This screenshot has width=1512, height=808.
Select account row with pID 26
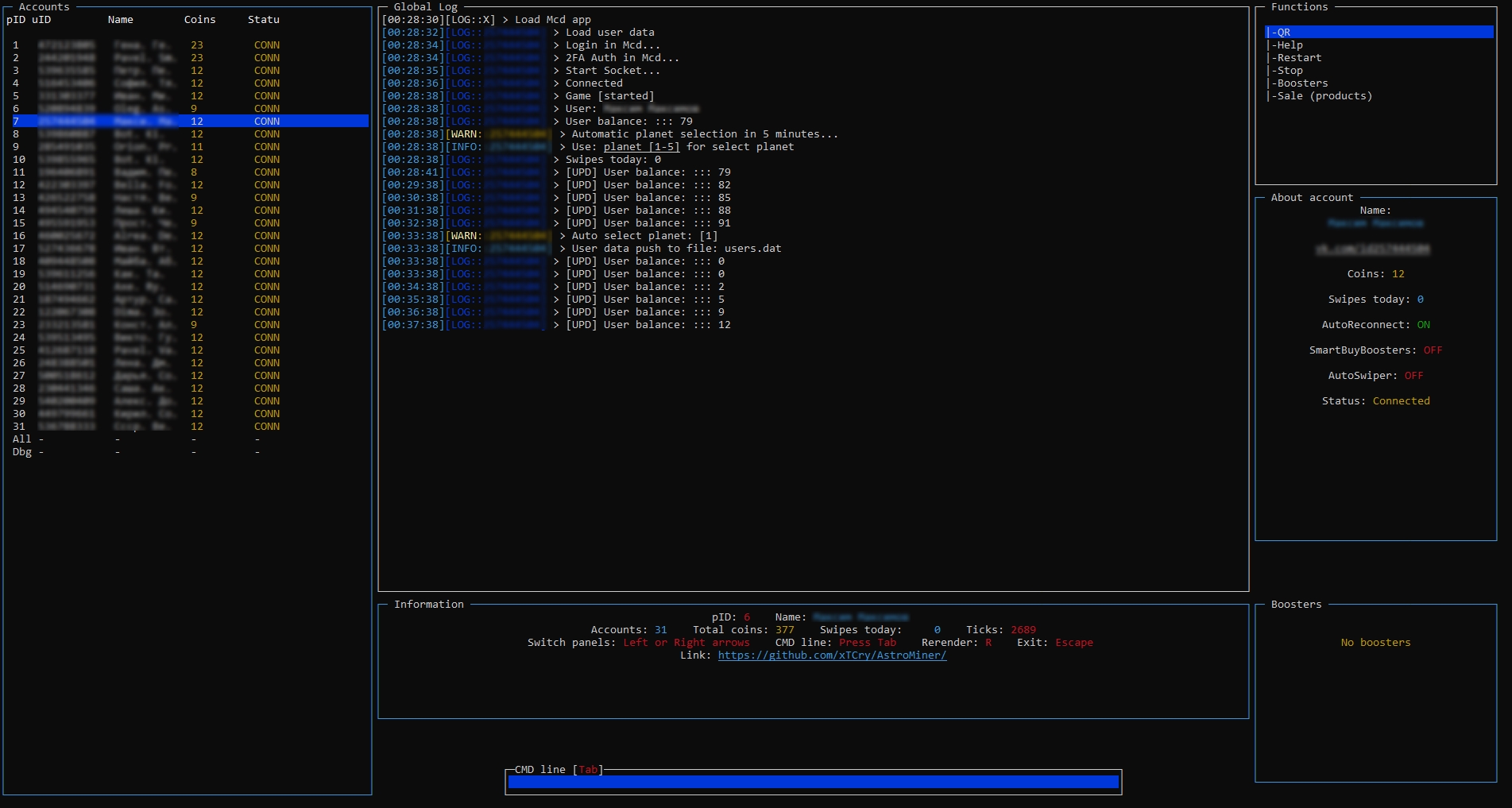pyautogui.click(x=188, y=363)
